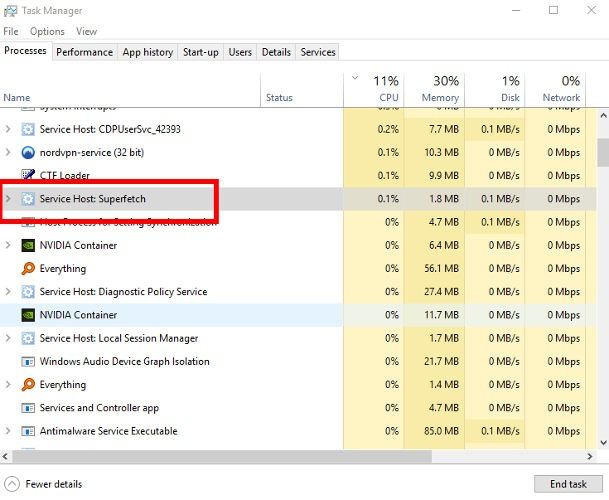Sort by the Network column header
609x500 pixels.
pos(555,90)
